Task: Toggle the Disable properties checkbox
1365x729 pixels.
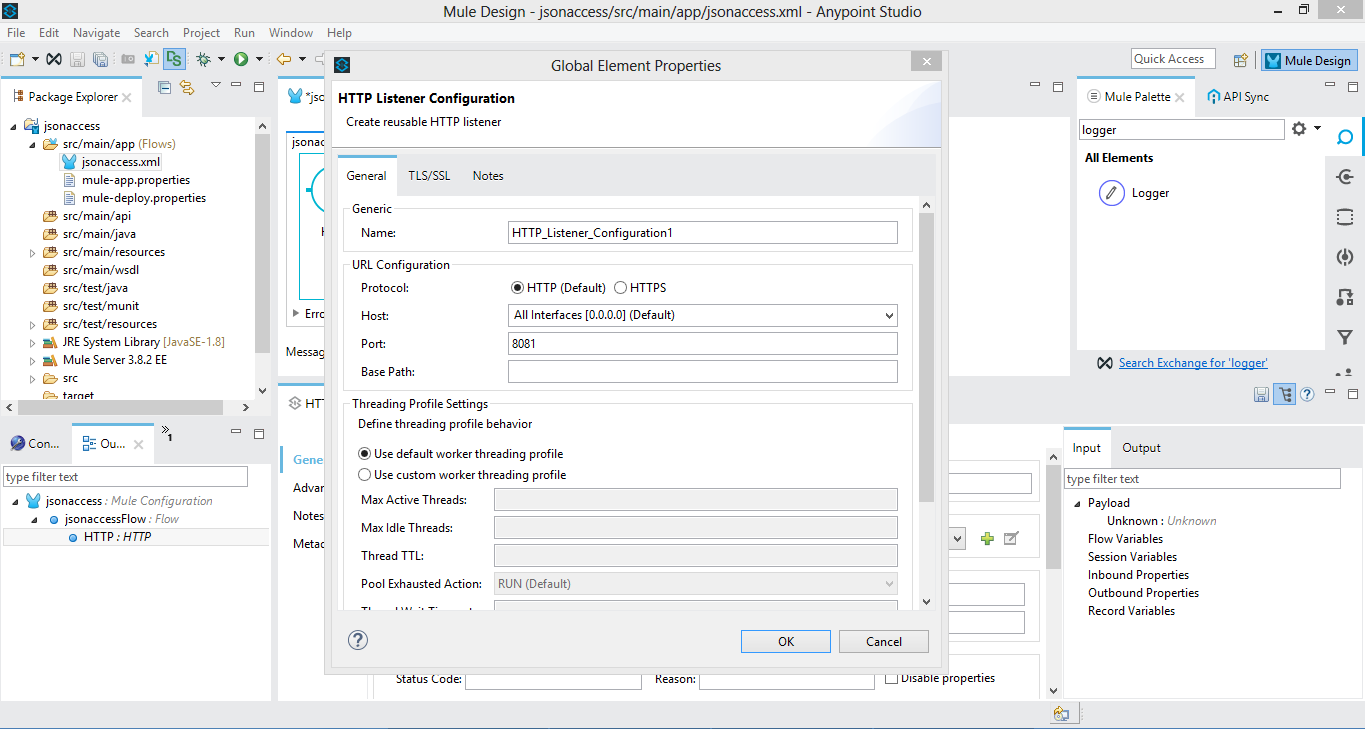Action: [892, 678]
